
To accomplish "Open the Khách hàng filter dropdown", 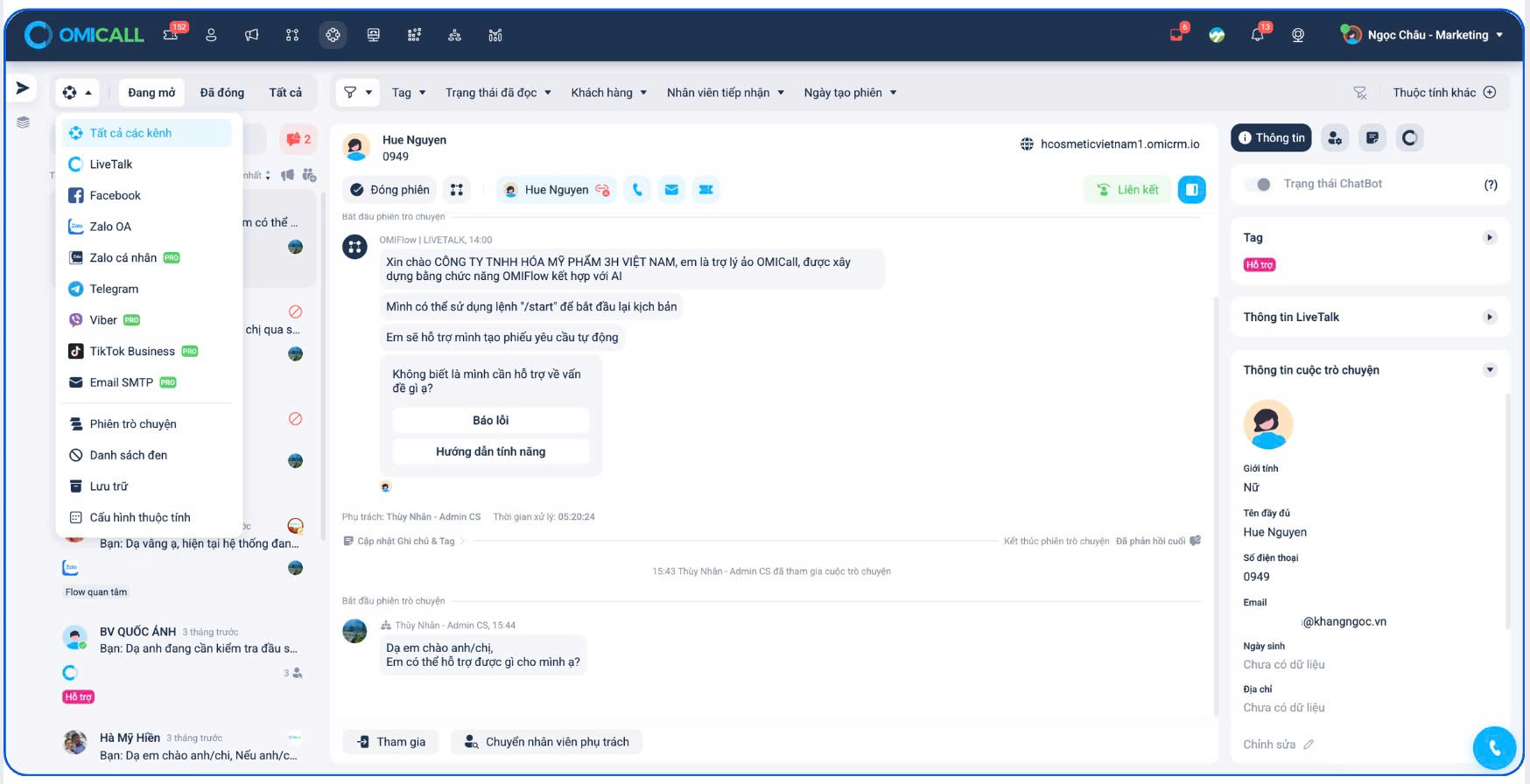I will click(609, 93).
